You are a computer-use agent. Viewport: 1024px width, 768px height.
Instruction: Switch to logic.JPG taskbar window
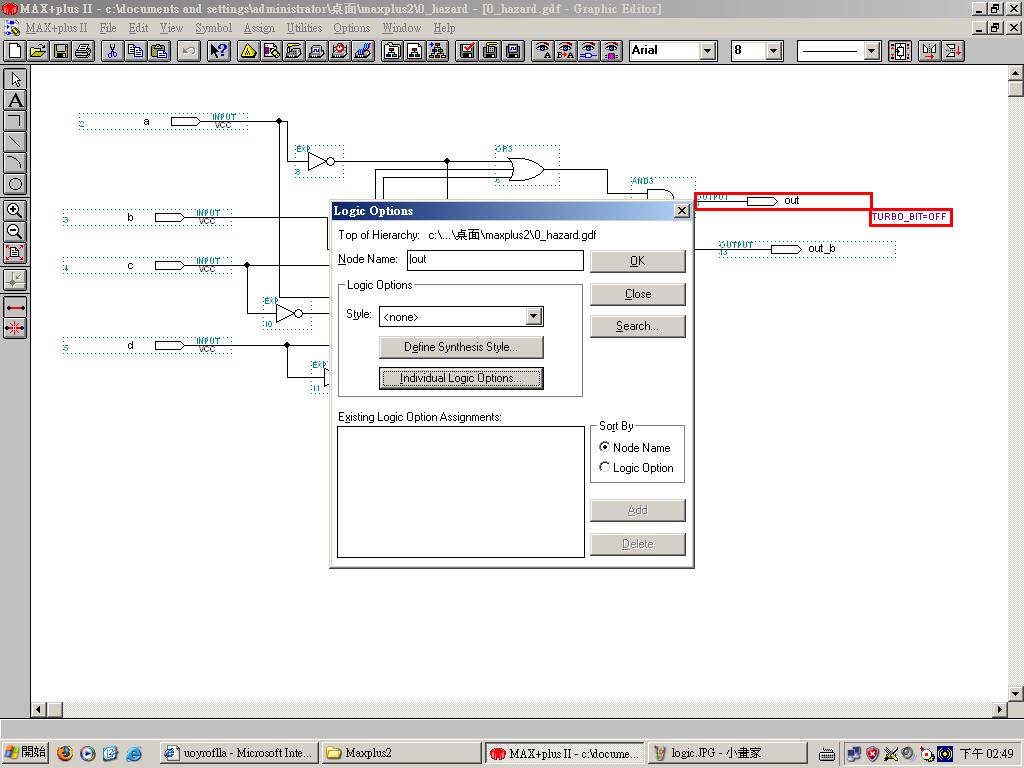tap(728, 753)
